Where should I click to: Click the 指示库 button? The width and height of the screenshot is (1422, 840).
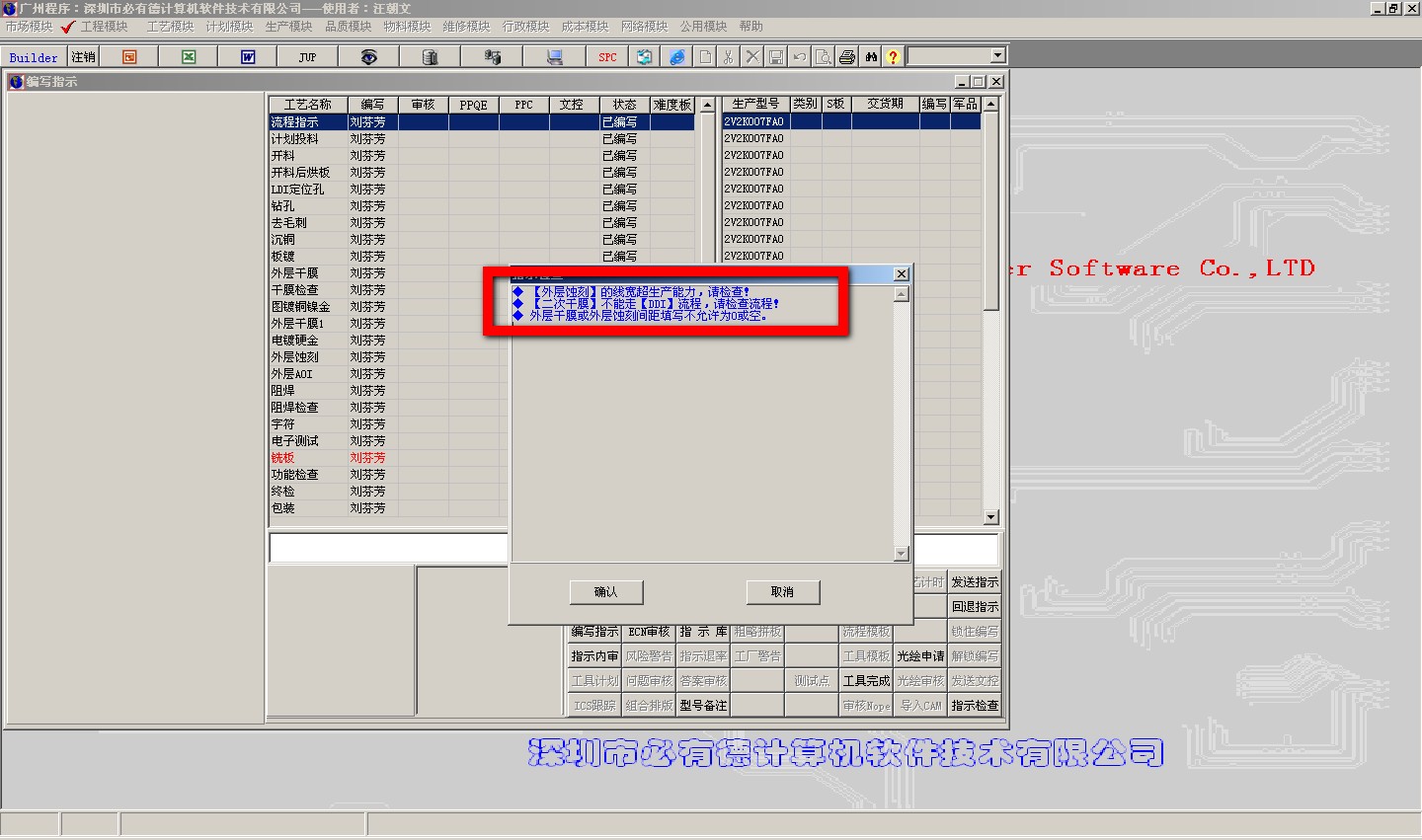tap(703, 632)
